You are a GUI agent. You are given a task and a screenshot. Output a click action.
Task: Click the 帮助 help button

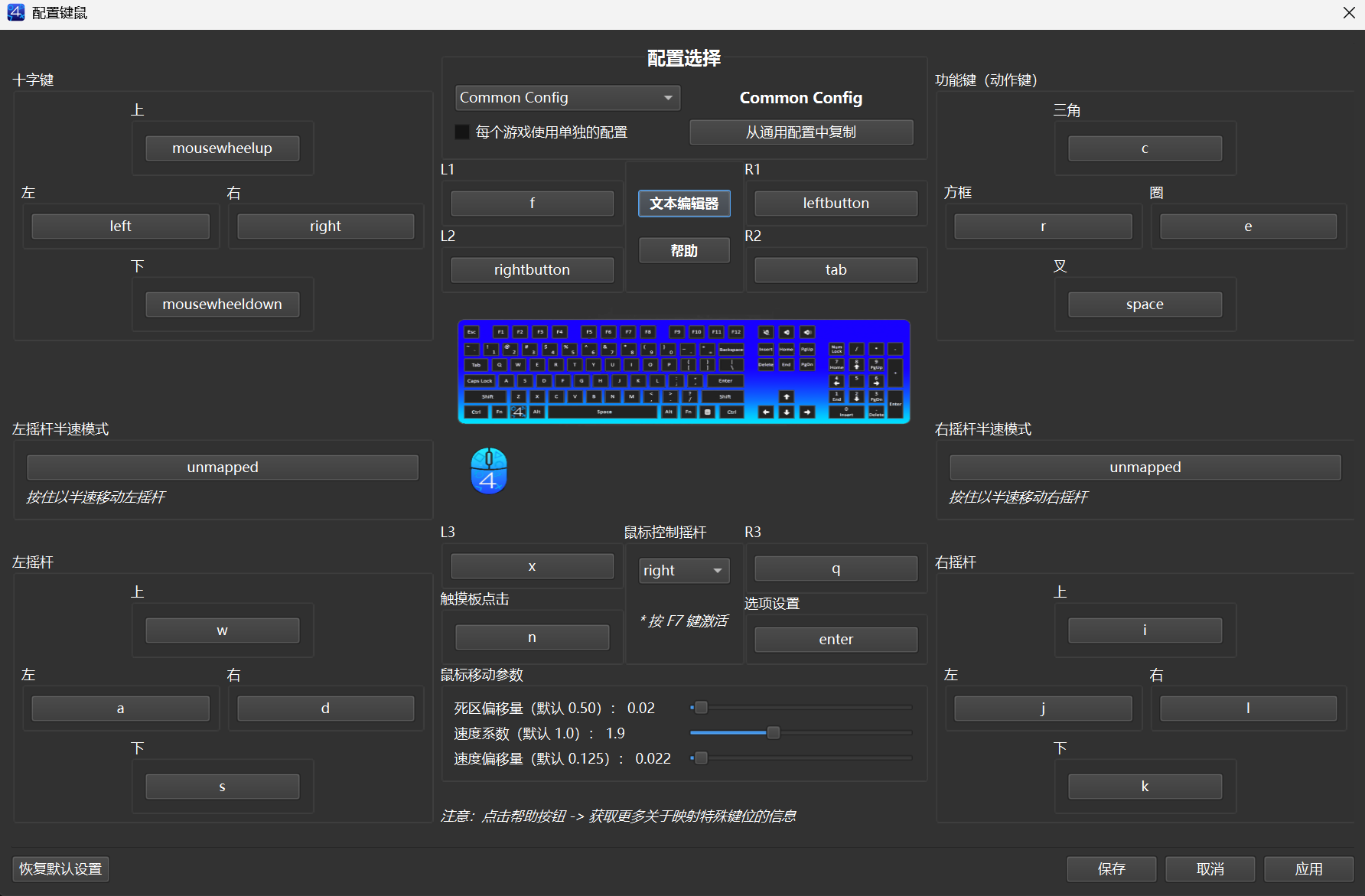[x=684, y=251]
